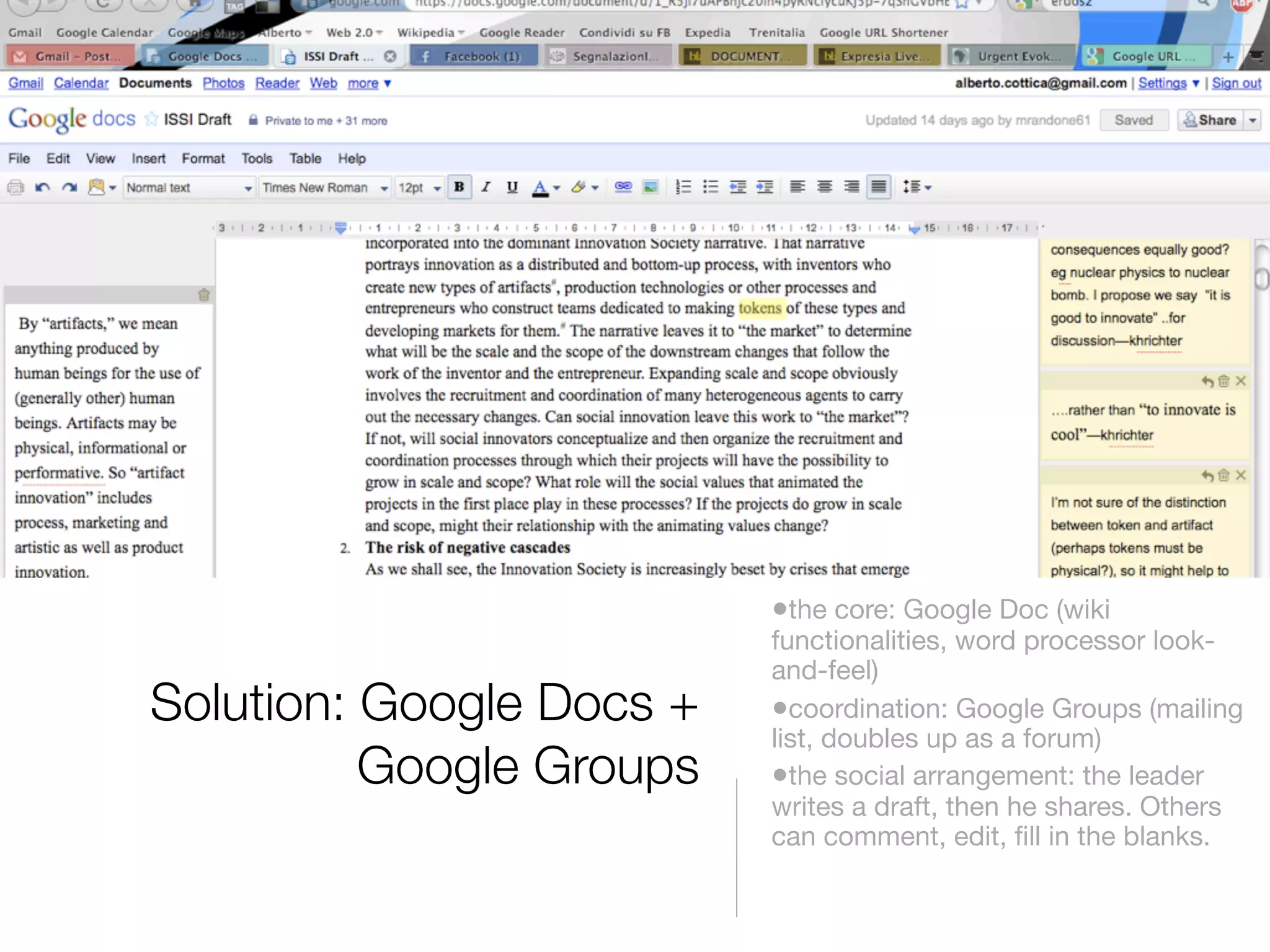
Task: Click the paste clipboard icon
Action: click(x=96, y=187)
